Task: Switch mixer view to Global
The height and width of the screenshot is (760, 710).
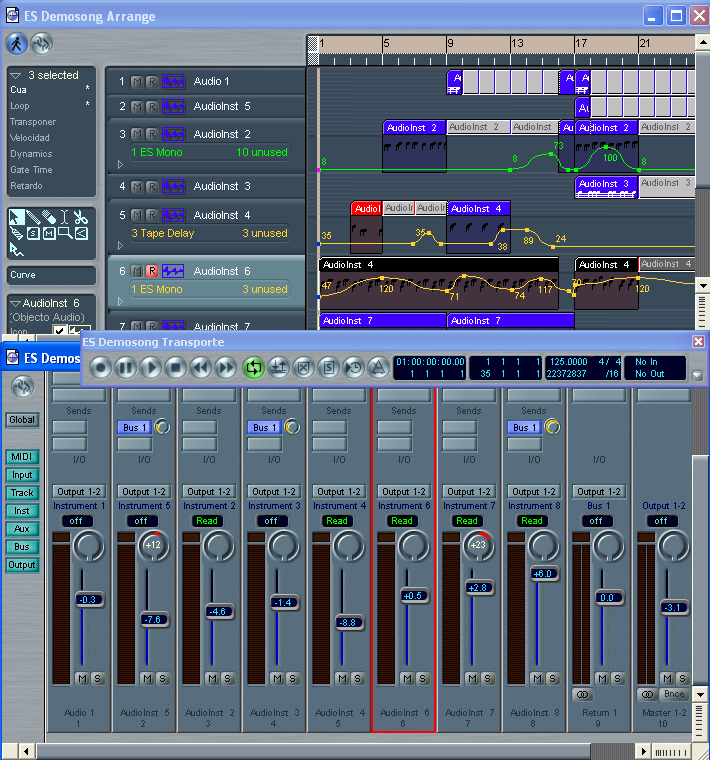Action: (21, 420)
